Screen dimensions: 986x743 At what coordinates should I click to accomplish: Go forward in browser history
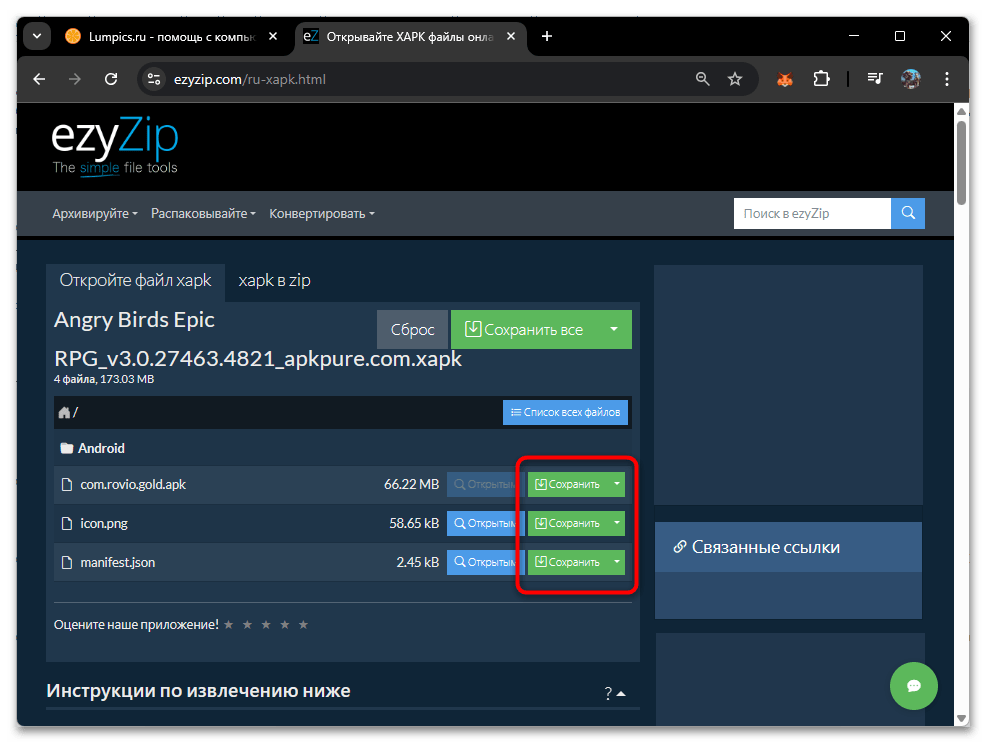pos(75,79)
